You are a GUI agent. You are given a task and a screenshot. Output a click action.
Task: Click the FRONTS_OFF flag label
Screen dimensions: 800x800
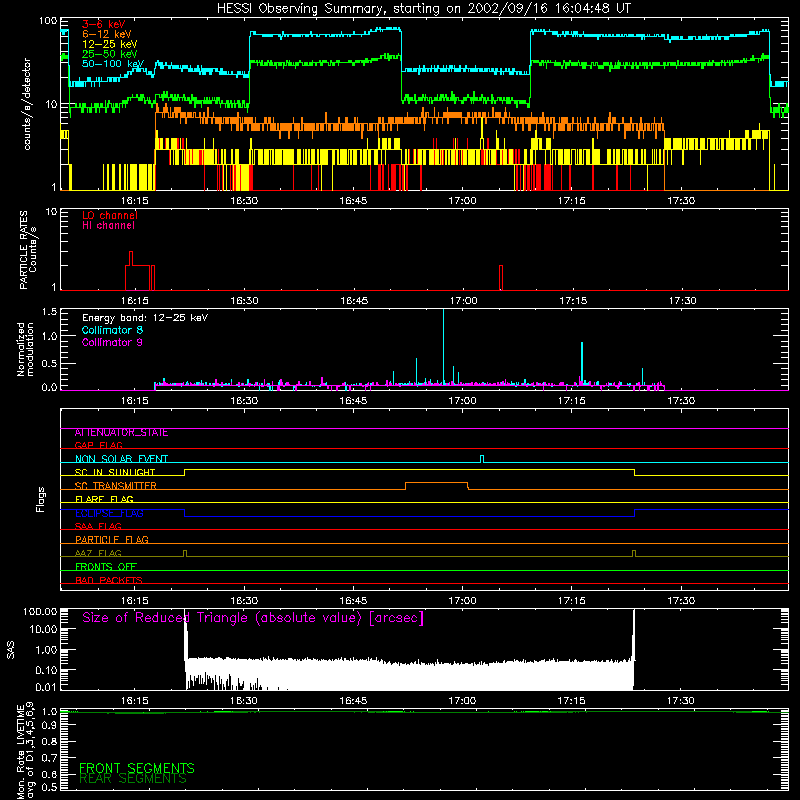point(106,567)
